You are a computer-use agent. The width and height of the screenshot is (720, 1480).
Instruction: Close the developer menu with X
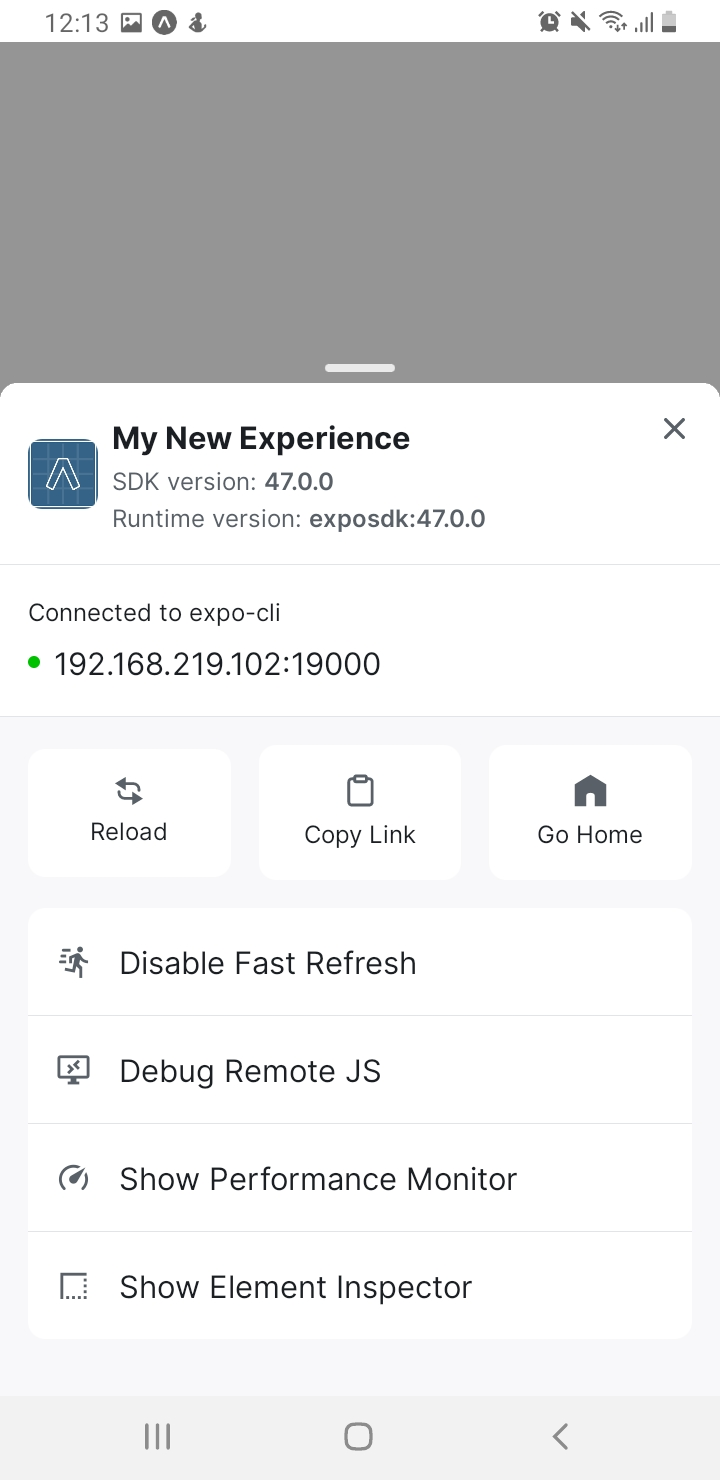click(675, 429)
